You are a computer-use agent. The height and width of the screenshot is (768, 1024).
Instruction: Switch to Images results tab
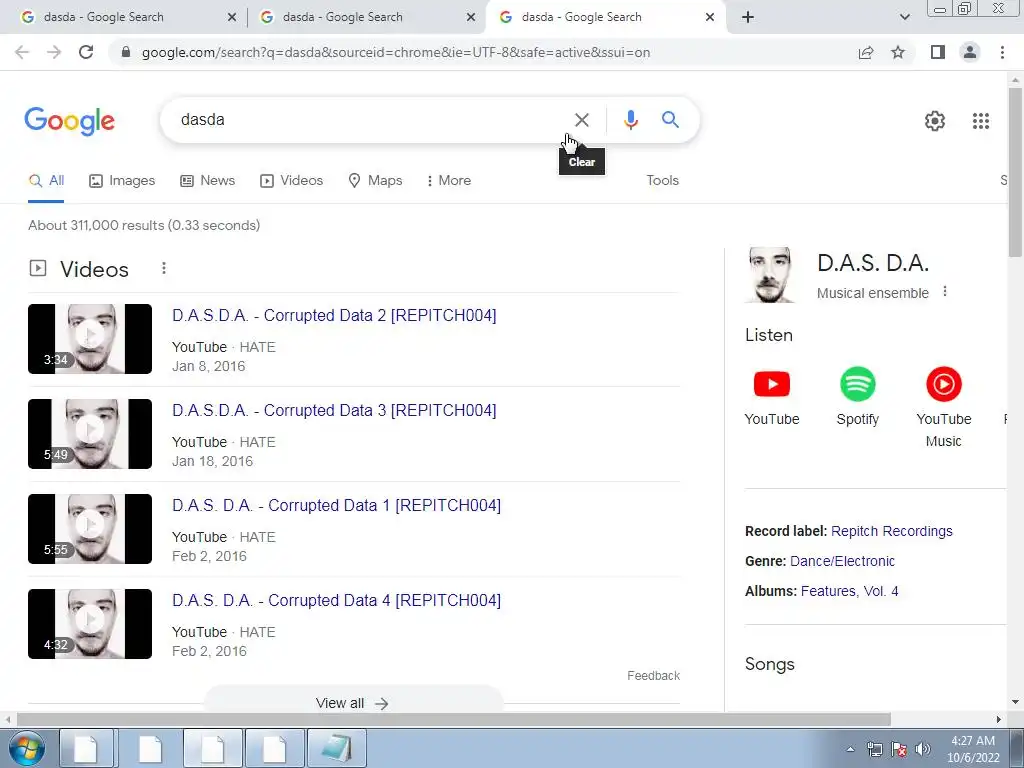pyautogui.click(x=122, y=180)
